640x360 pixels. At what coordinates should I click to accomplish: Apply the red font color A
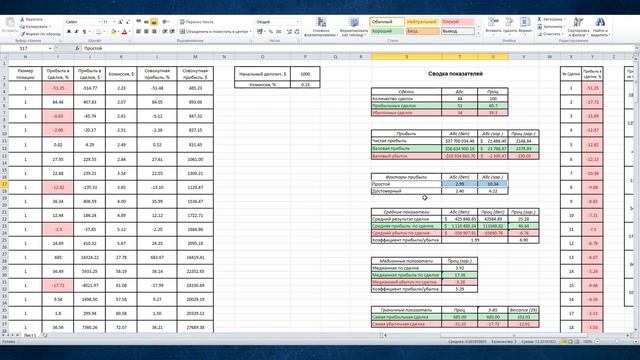124,31
